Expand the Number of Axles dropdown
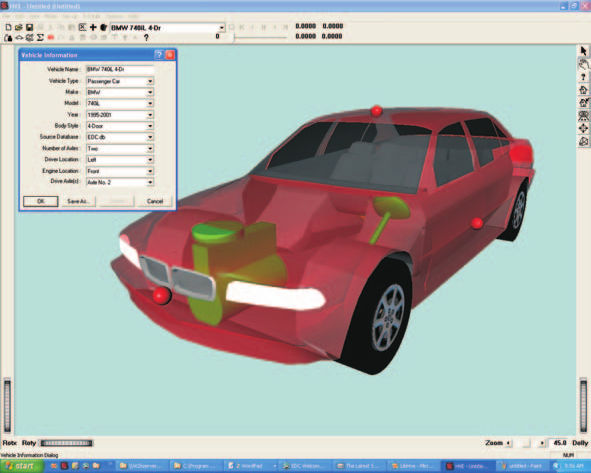Screen dimensions: 591x473 pyautogui.click(x=150, y=148)
